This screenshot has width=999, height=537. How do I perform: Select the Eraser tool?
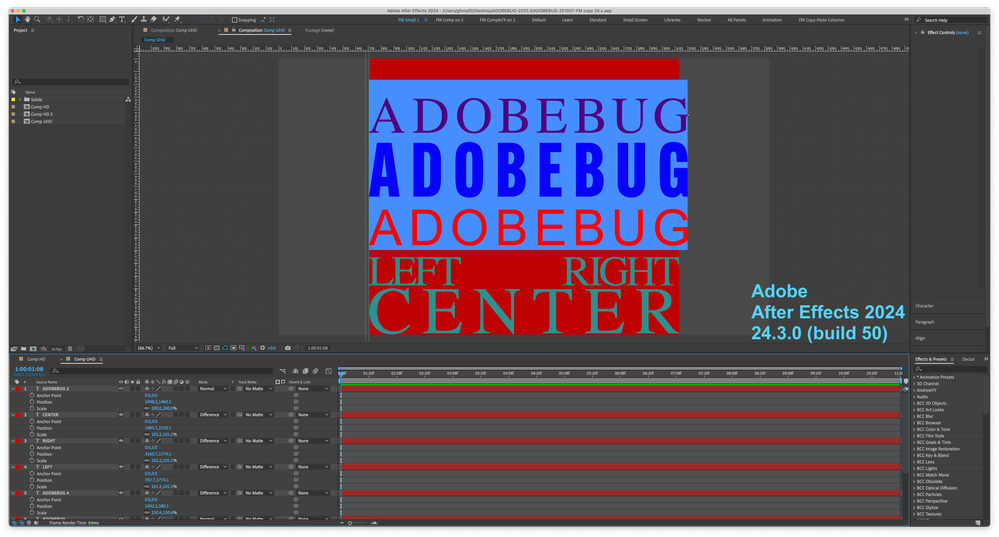click(154, 20)
